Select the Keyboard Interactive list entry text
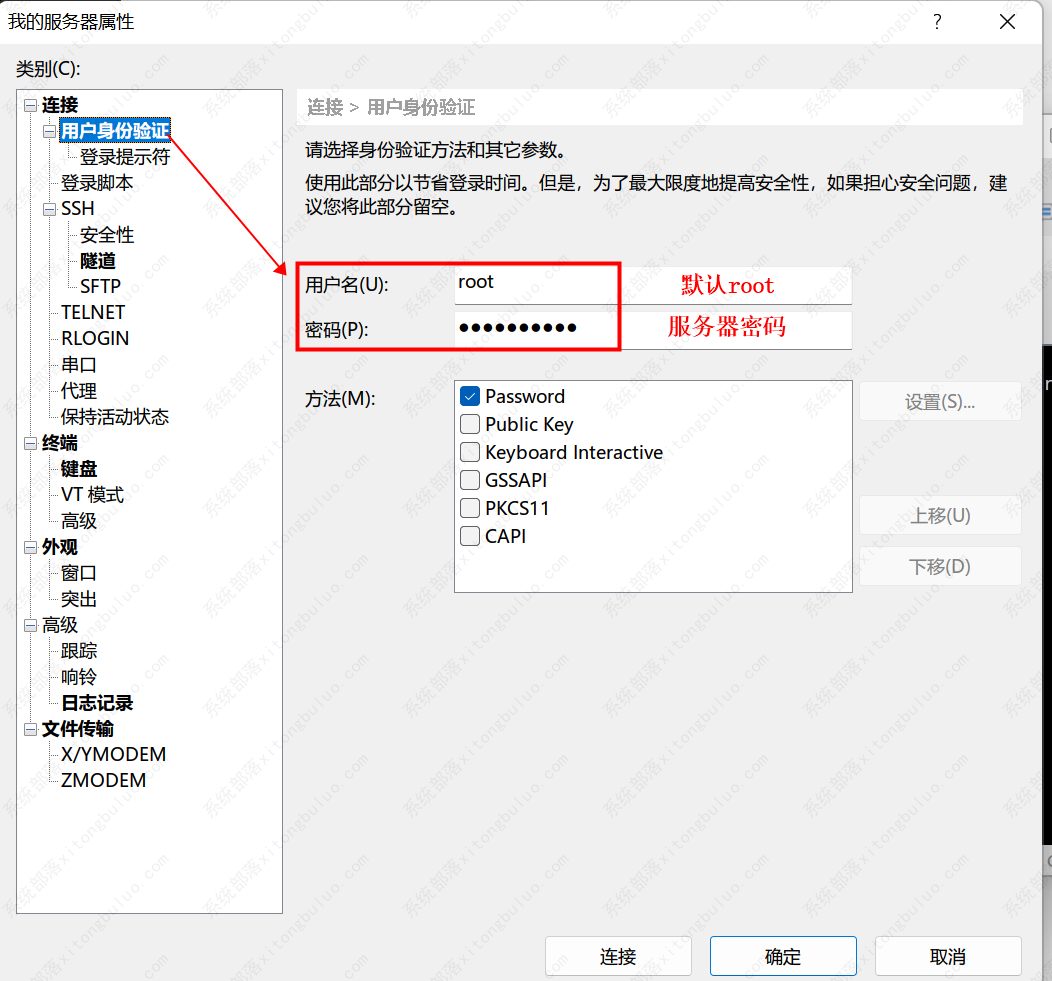The height and width of the screenshot is (981, 1052). tap(574, 452)
